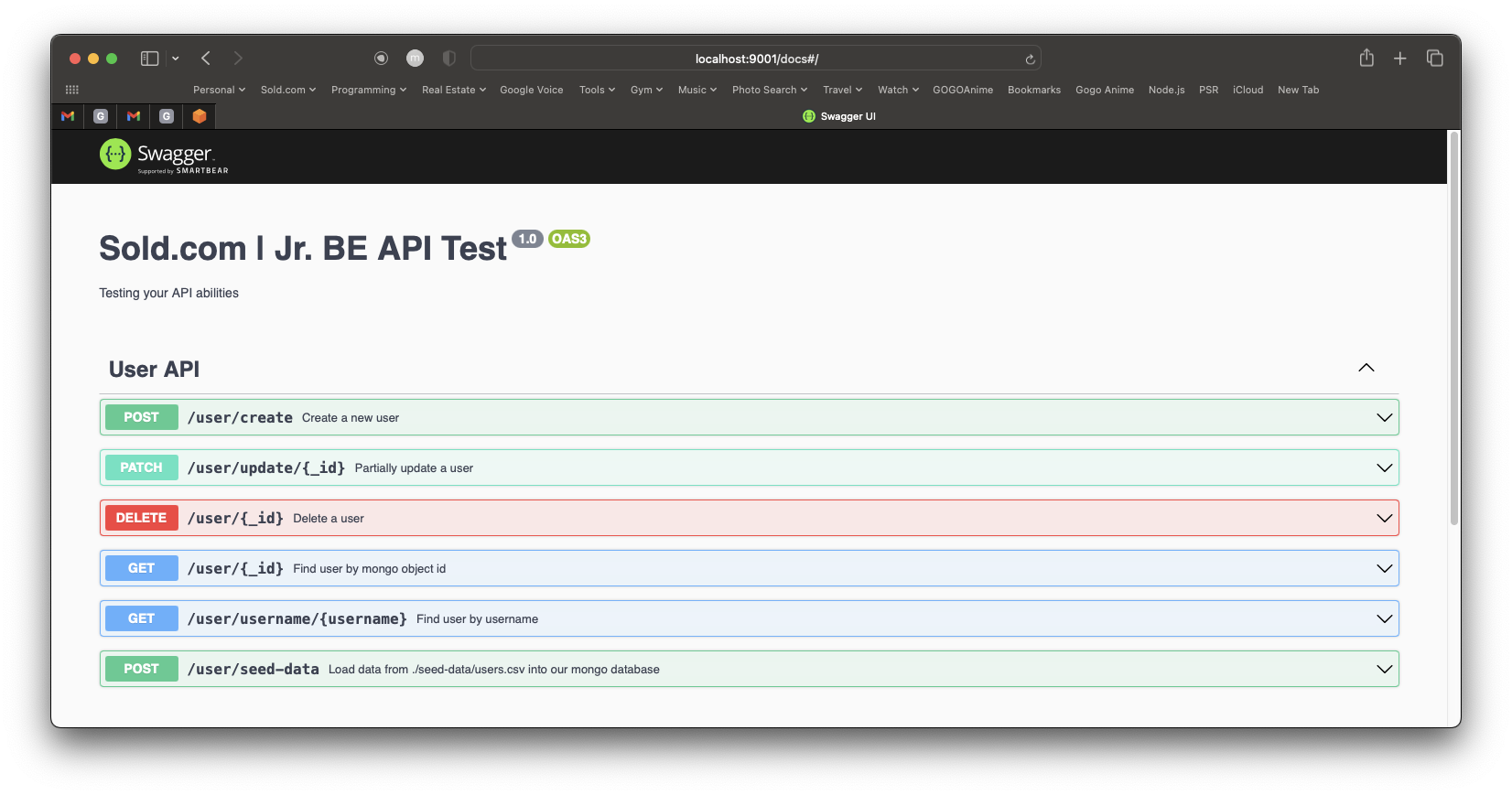Open the Google Voice bookmark
This screenshot has height=795, width=1512.
(532, 90)
